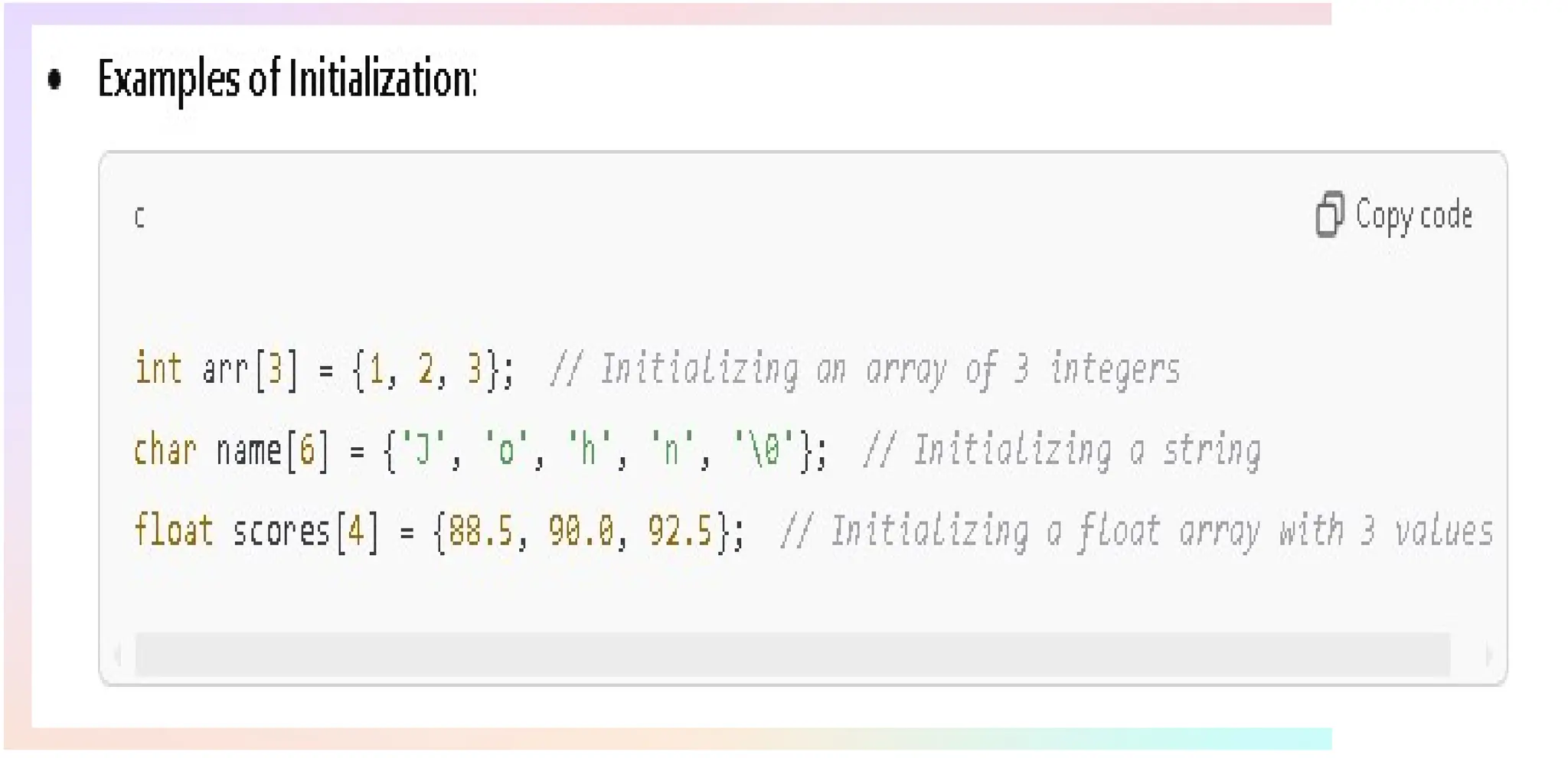Click the comment about array of 3 integers
1568x758 pixels.
(865, 370)
